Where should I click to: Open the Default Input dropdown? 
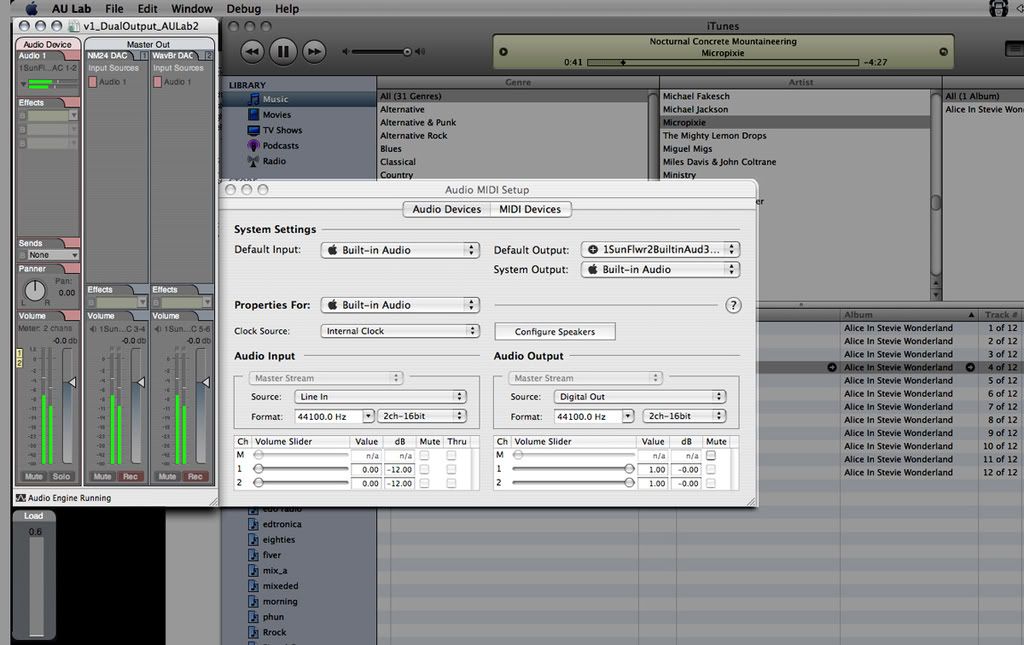[400, 250]
